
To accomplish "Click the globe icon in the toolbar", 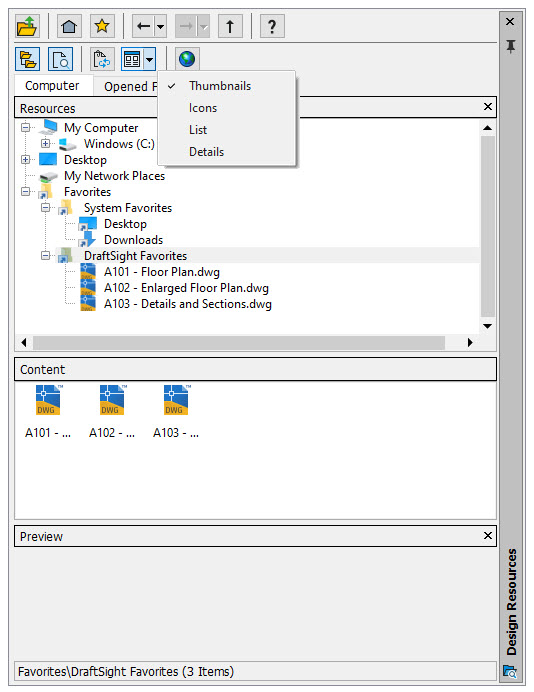I will (x=187, y=59).
